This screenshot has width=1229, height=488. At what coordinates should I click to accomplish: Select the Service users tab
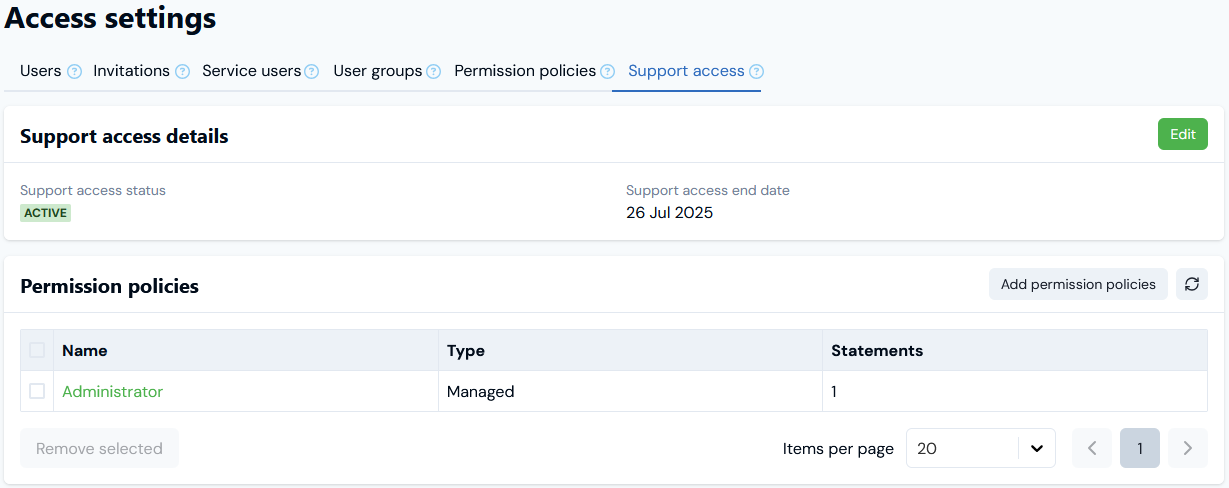[x=251, y=71]
